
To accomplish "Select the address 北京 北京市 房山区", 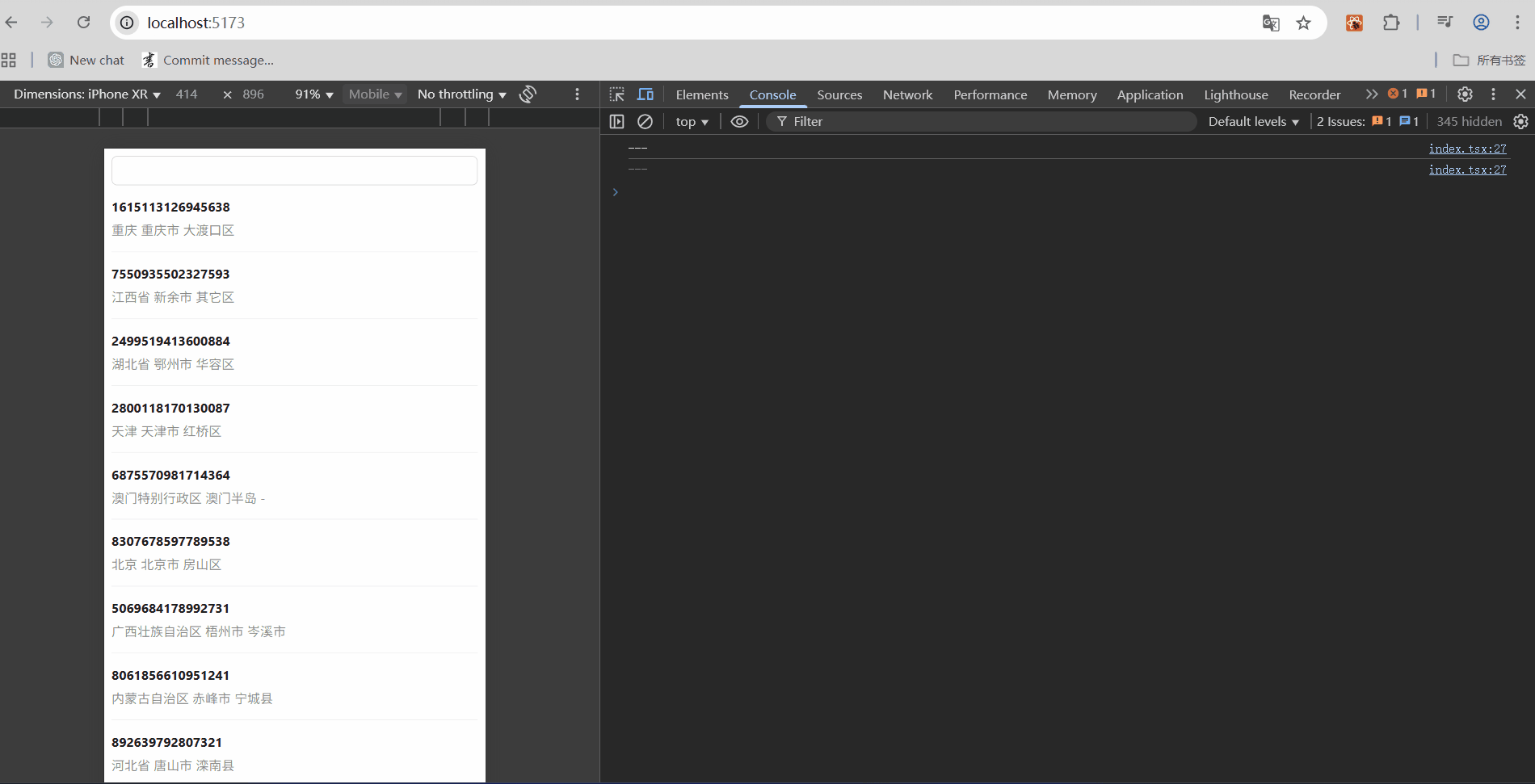I will pos(166,564).
